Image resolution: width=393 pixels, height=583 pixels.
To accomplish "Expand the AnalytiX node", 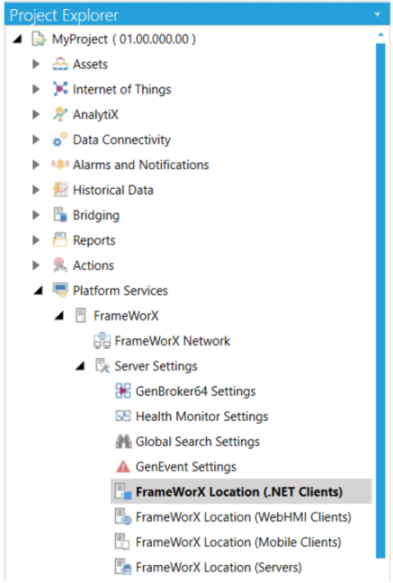I will click(x=36, y=115).
